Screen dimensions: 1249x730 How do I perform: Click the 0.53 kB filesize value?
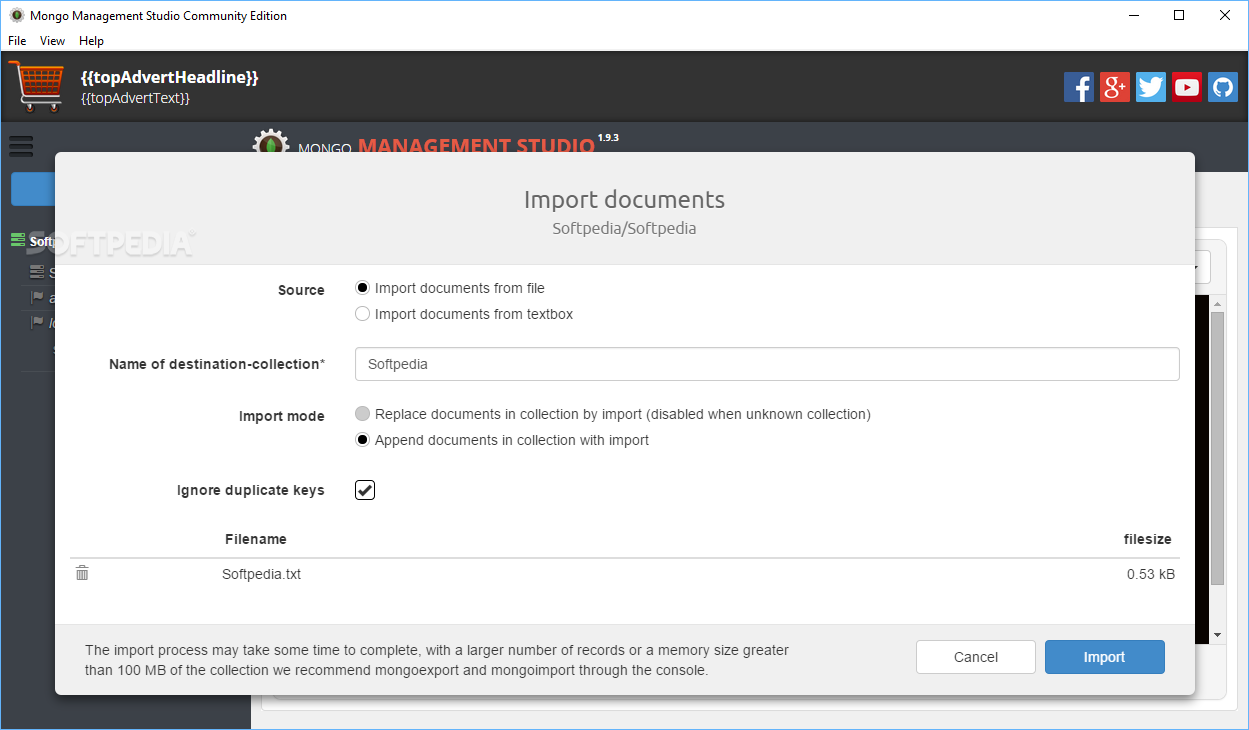[x=1151, y=574]
